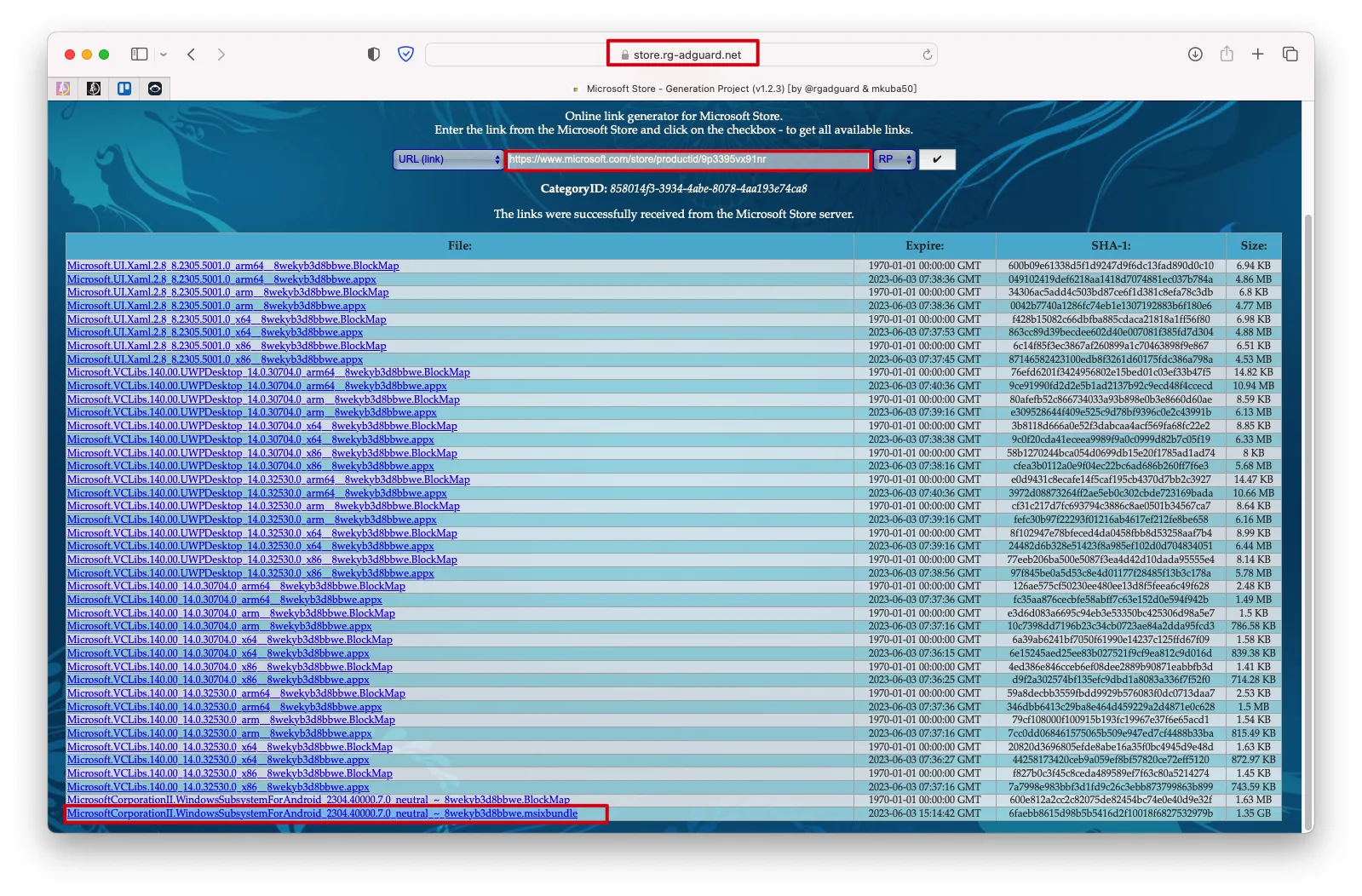Select the 1.35 GB size cell
Image resolution: width=1362 pixels, height=896 pixels.
(1254, 813)
